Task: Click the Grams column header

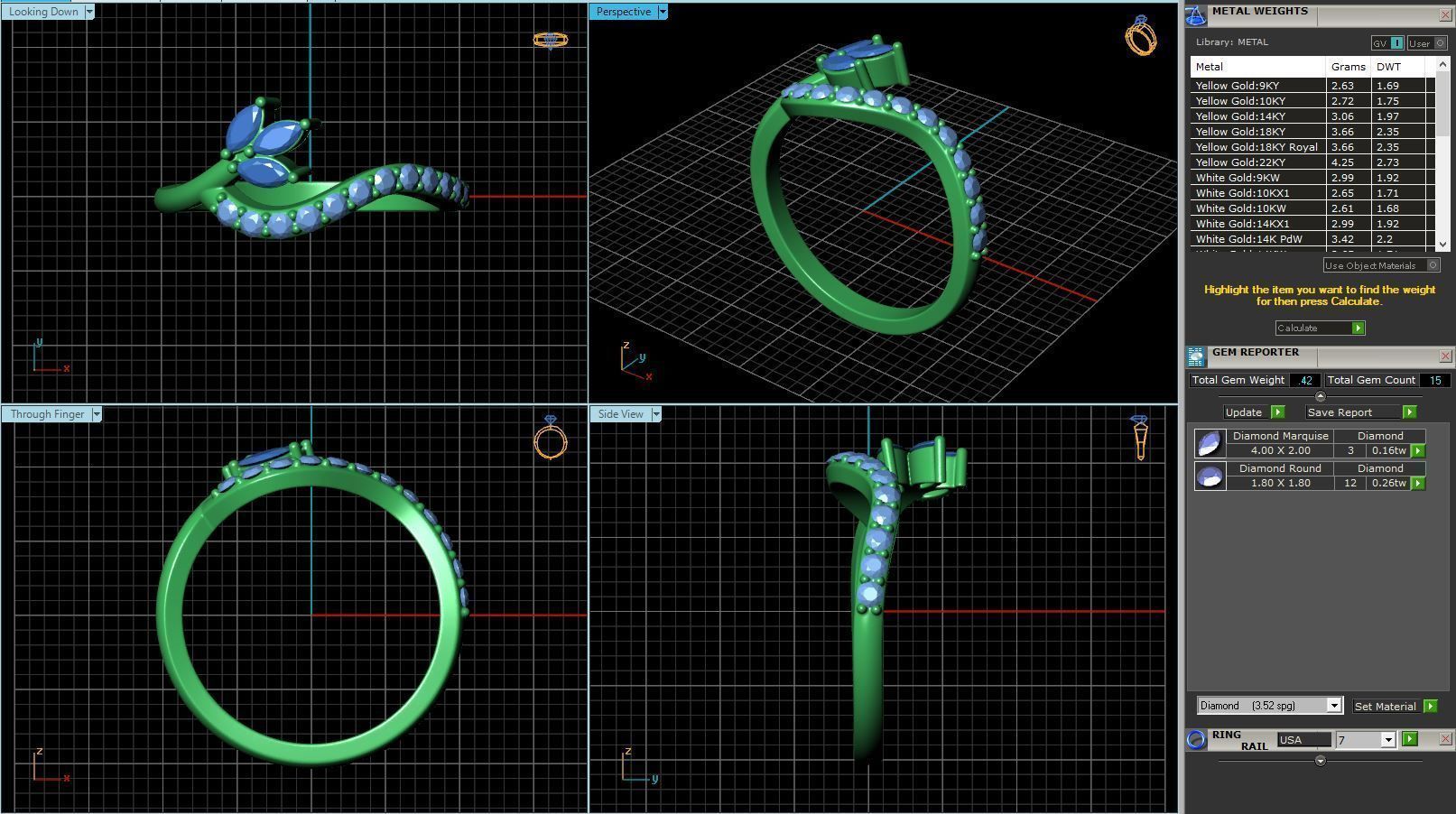Action: pyautogui.click(x=1348, y=67)
